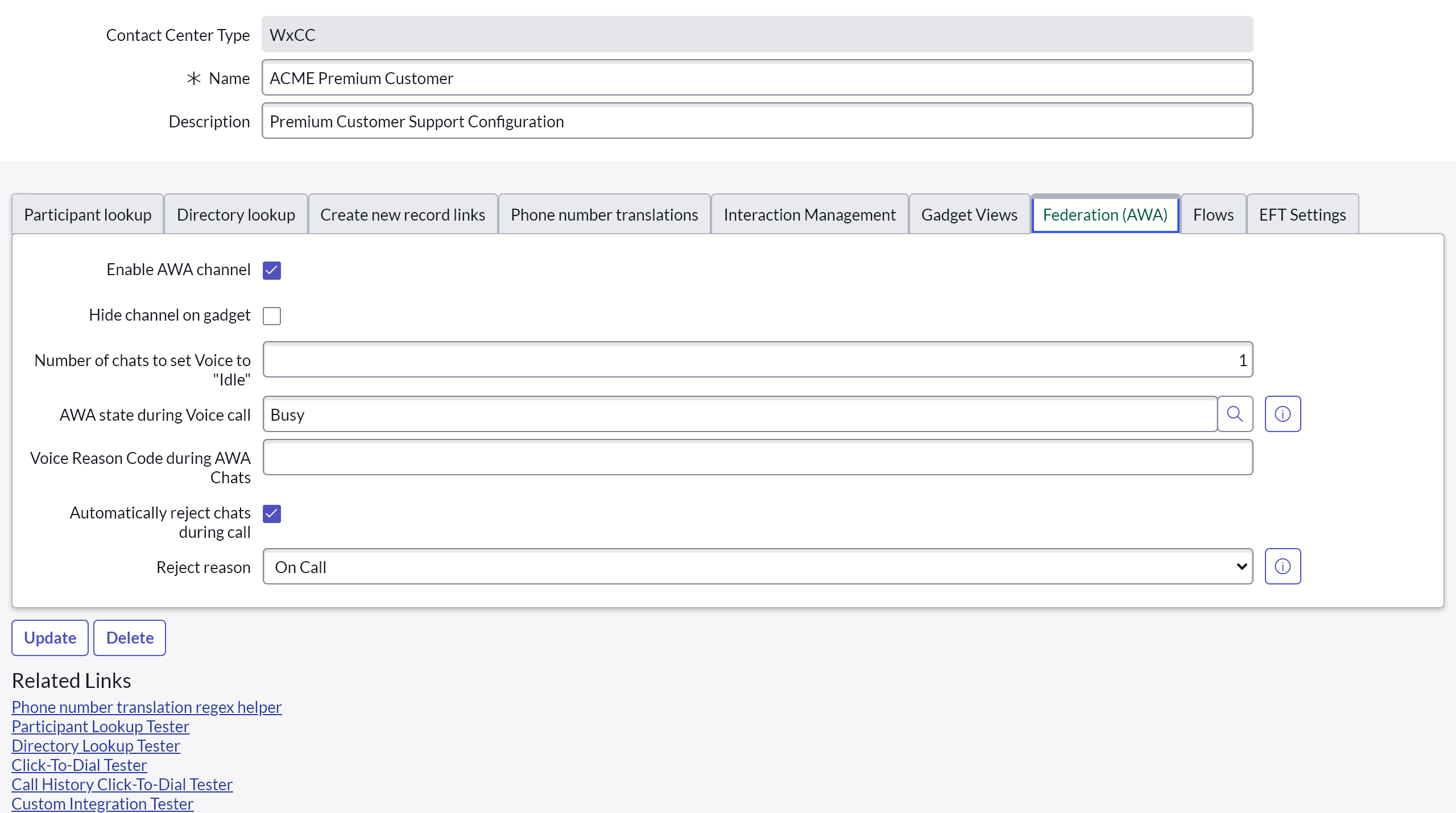Click the Number of chats Idle field
Viewport: 1456px width, 813px height.
pos(758,359)
